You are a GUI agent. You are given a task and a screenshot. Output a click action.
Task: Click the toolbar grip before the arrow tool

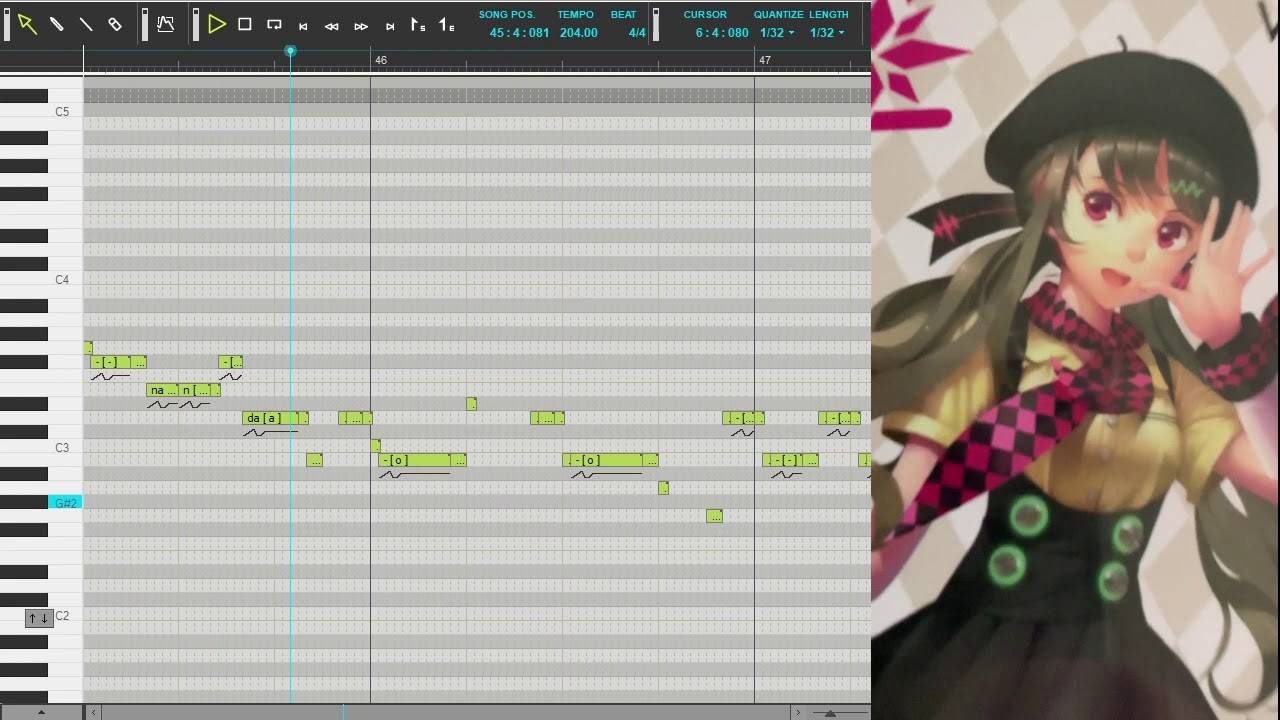(x=7, y=25)
